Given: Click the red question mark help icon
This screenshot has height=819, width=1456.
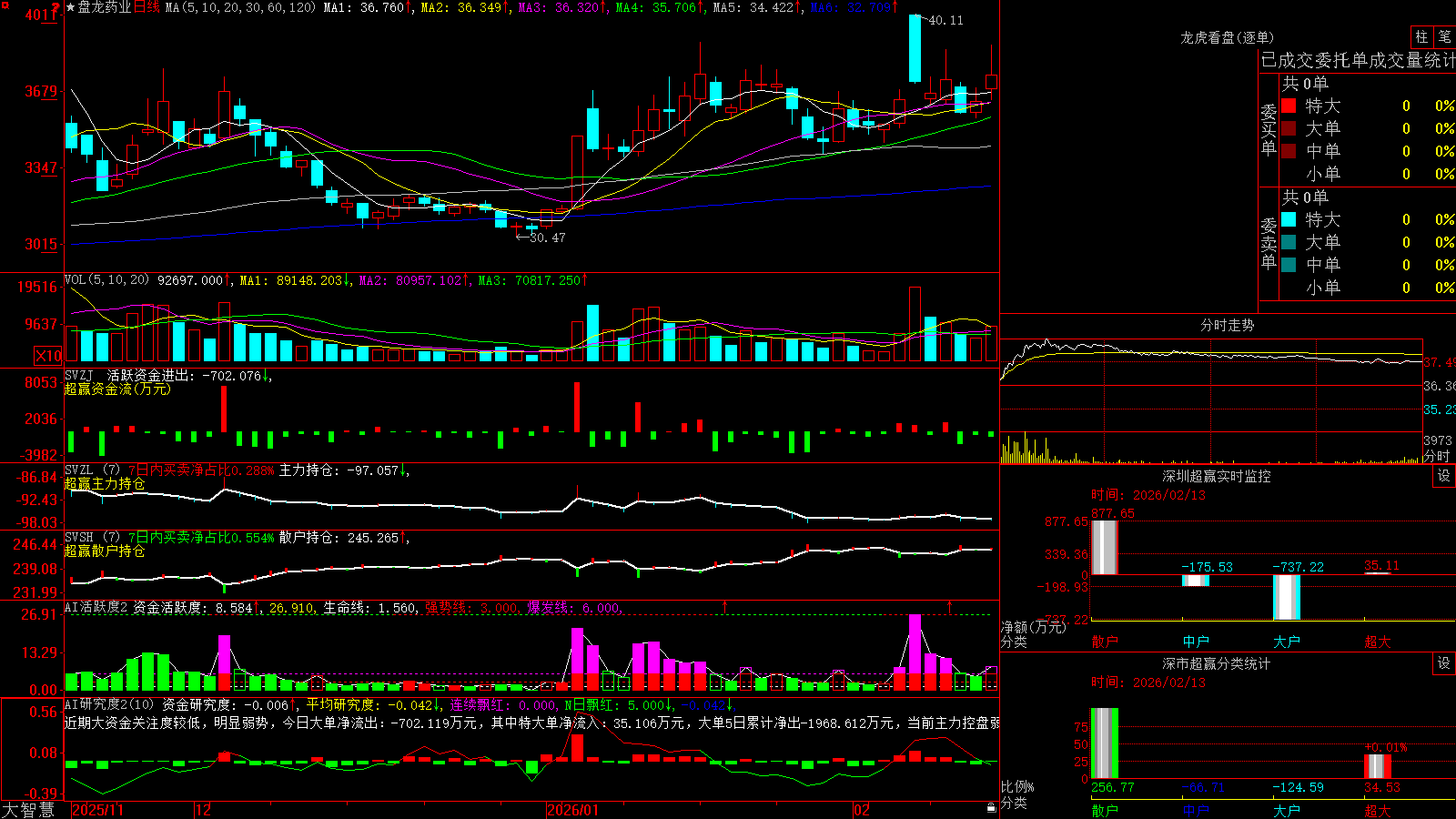Looking at the screenshot, I should pos(56,8).
